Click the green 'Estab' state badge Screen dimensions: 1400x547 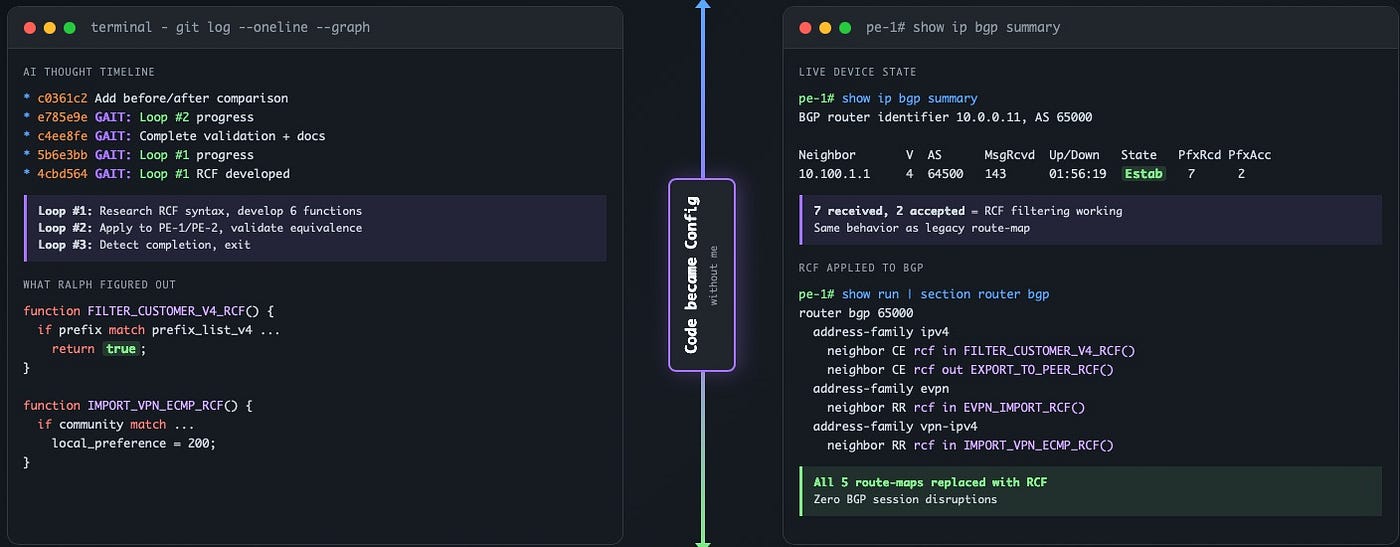pos(1143,174)
